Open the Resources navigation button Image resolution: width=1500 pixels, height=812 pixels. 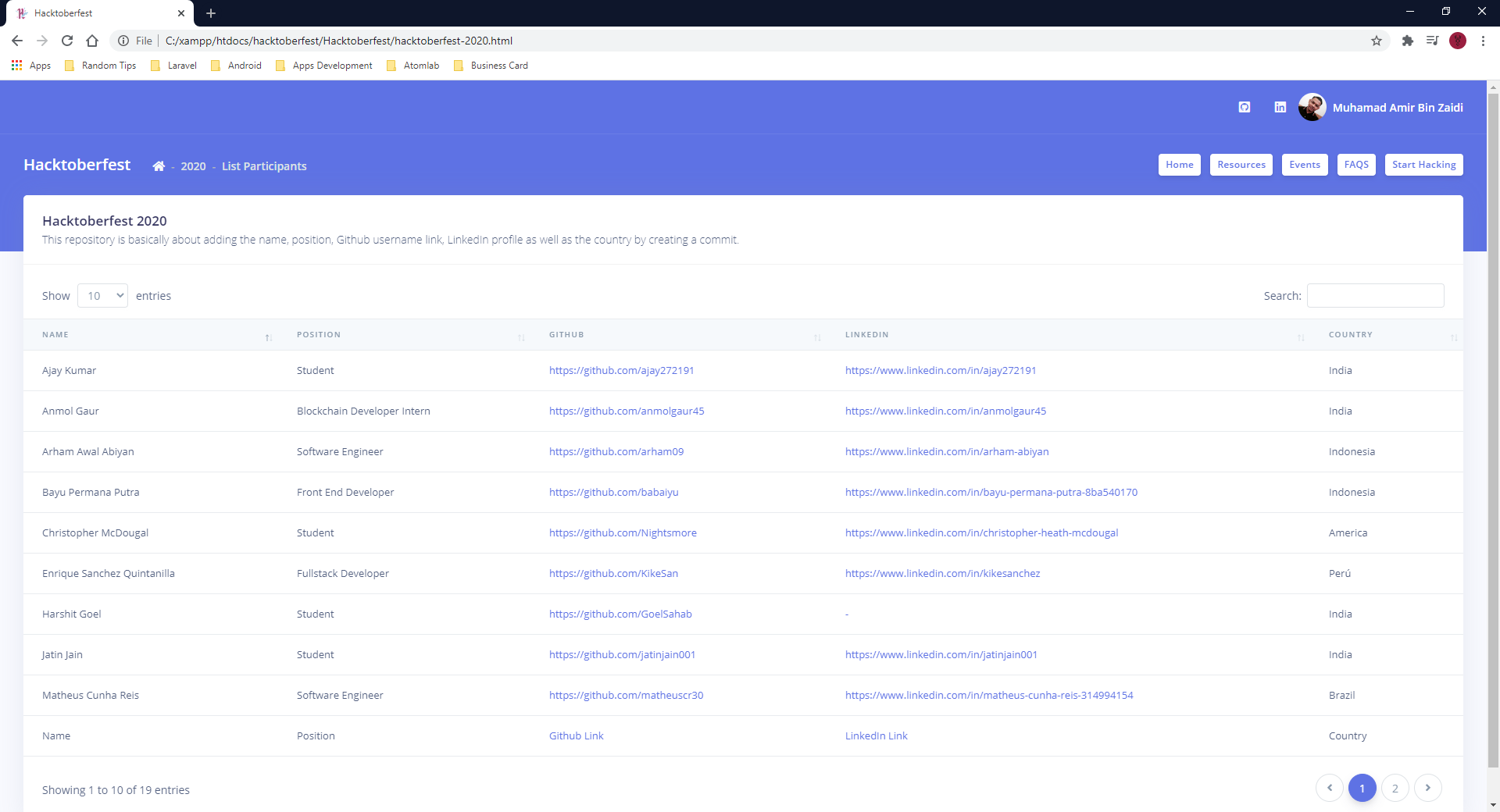coord(1241,165)
